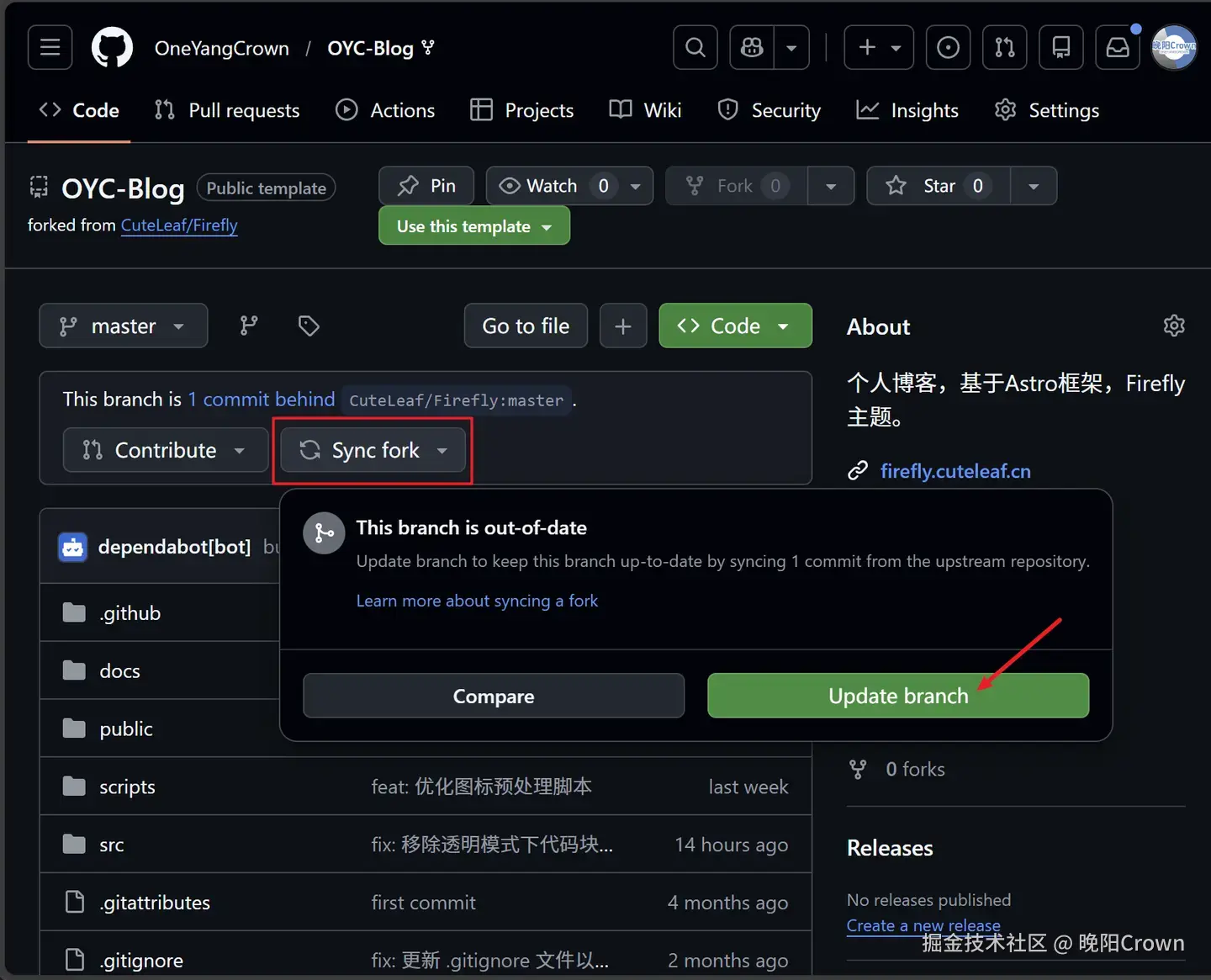The height and width of the screenshot is (980, 1211).
Task: Open pull requests icon in header
Action: 1004,47
